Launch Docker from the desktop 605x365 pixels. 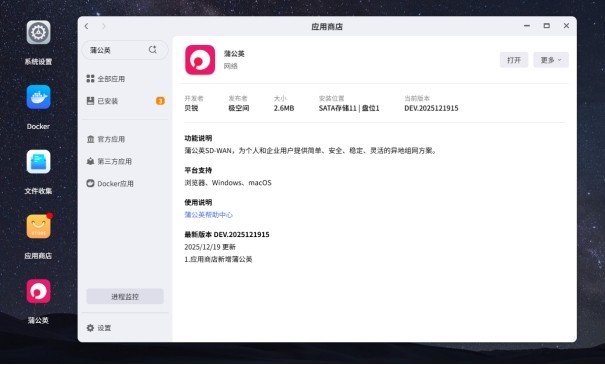[38, 97]
